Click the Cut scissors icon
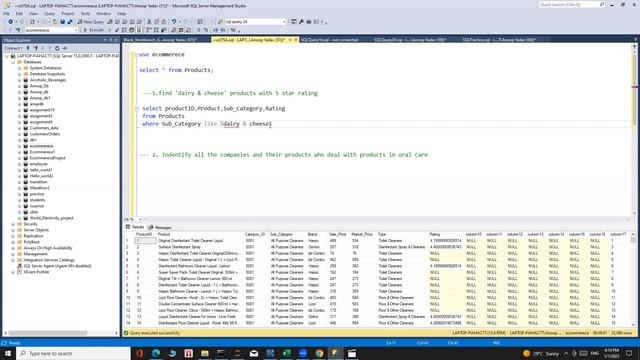 pyautogui.click(x=149, y=22)
